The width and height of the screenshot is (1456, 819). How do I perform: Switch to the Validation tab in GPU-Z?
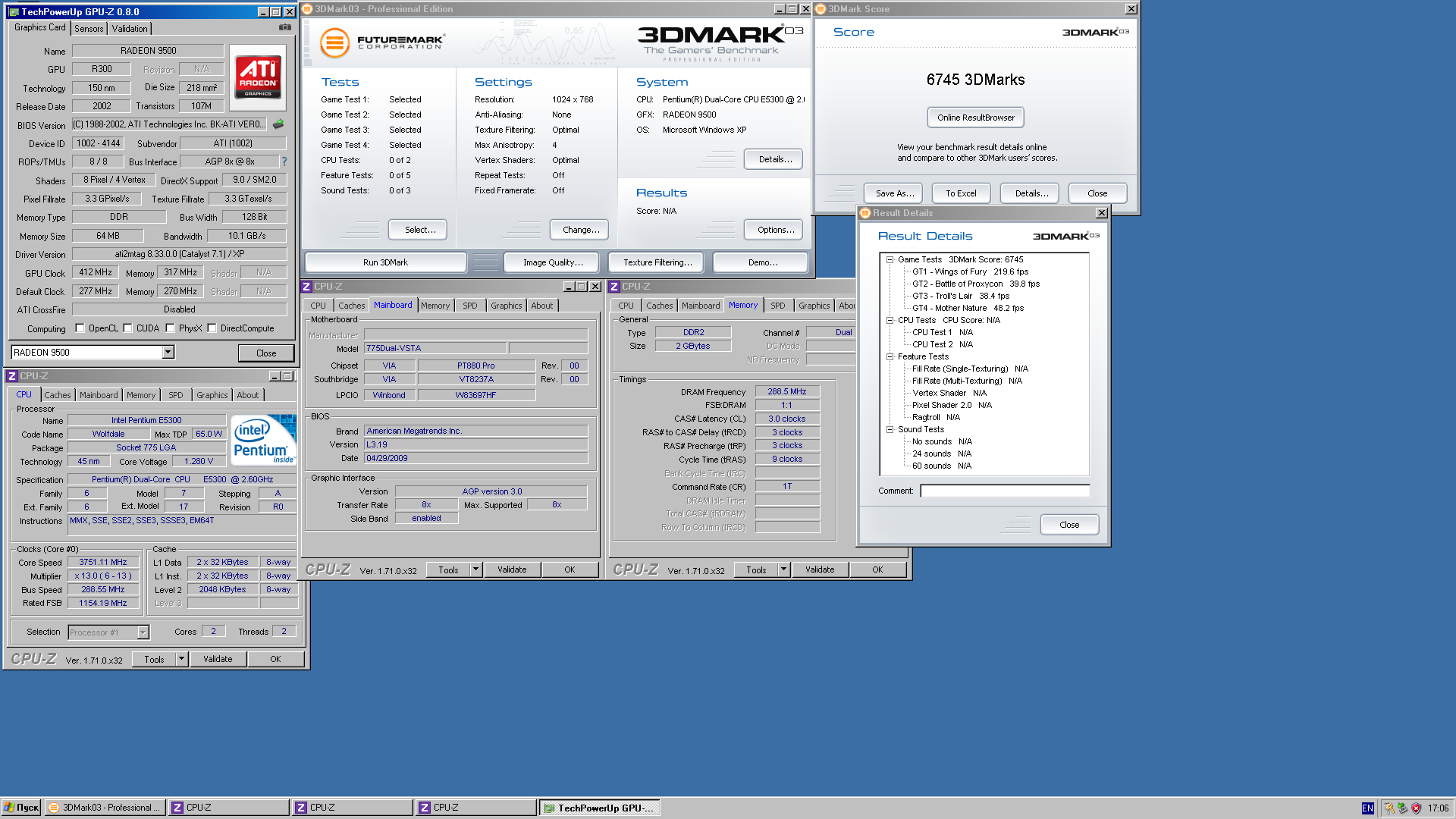point(130,29)
